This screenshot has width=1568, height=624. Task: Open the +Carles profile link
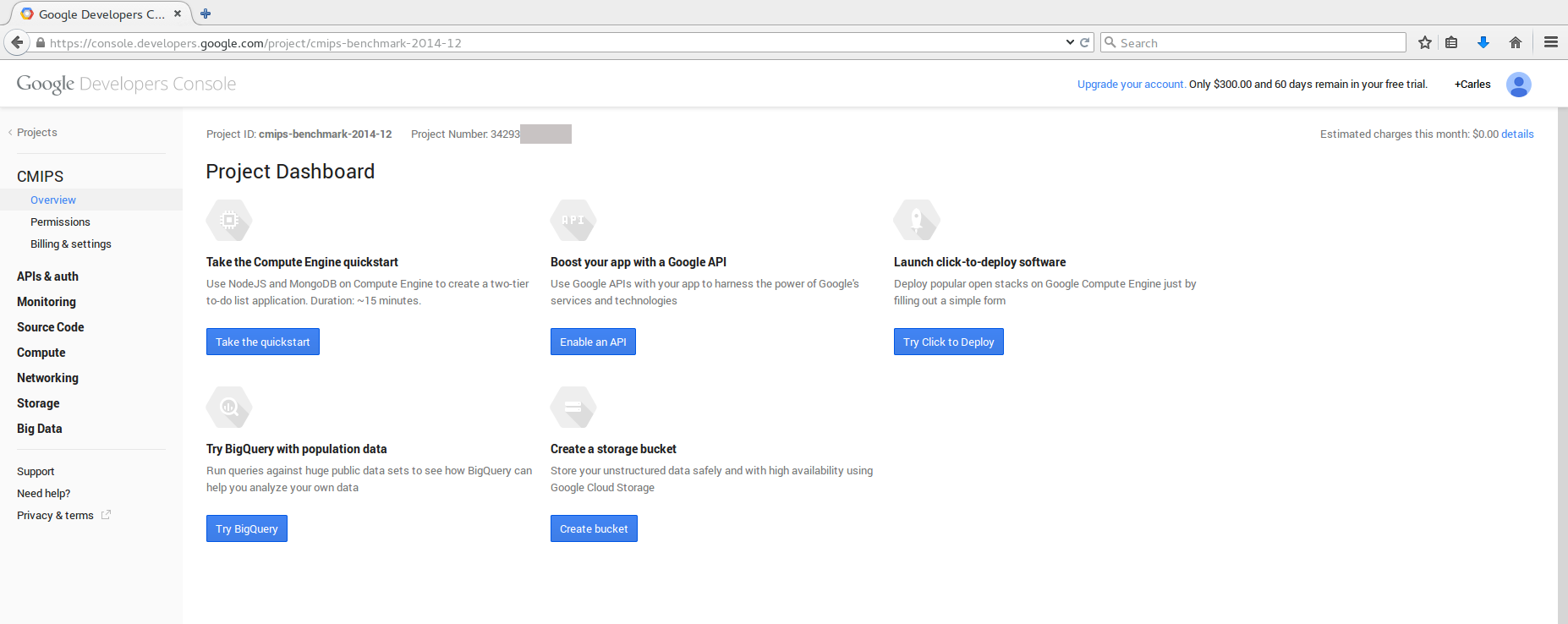[x=1472, y=85]
